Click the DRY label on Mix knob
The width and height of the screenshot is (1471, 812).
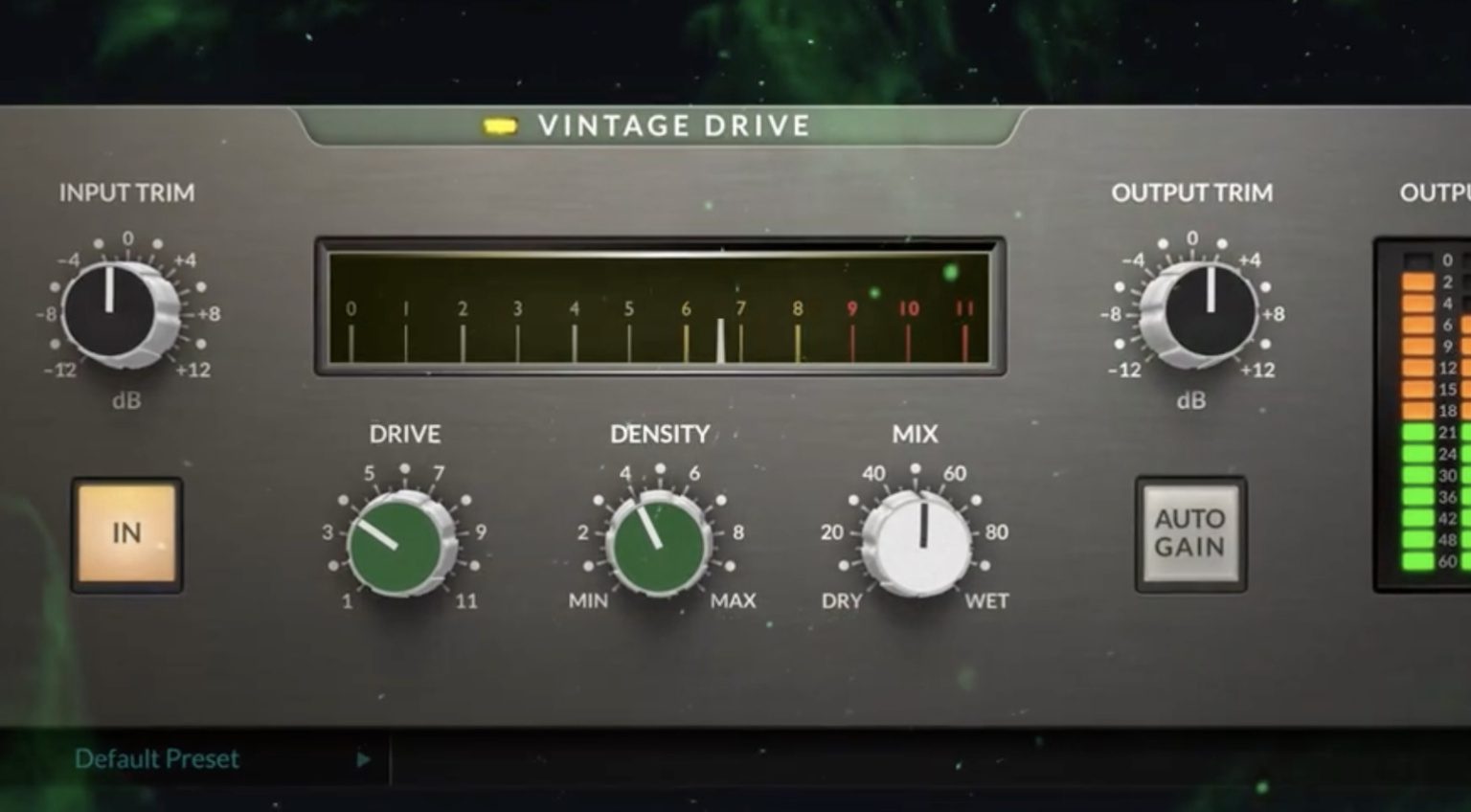coord(842,601)
